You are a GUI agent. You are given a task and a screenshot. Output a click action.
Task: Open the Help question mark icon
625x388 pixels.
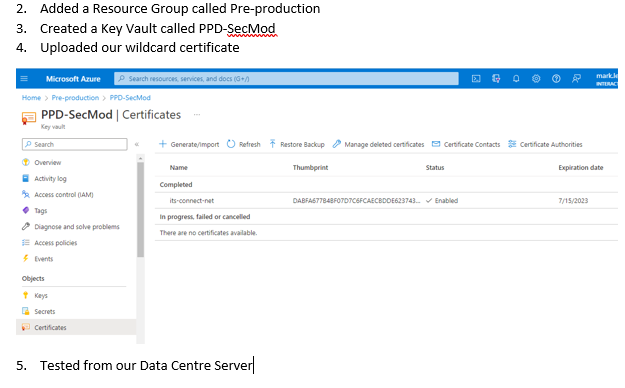tap(556, 79)
